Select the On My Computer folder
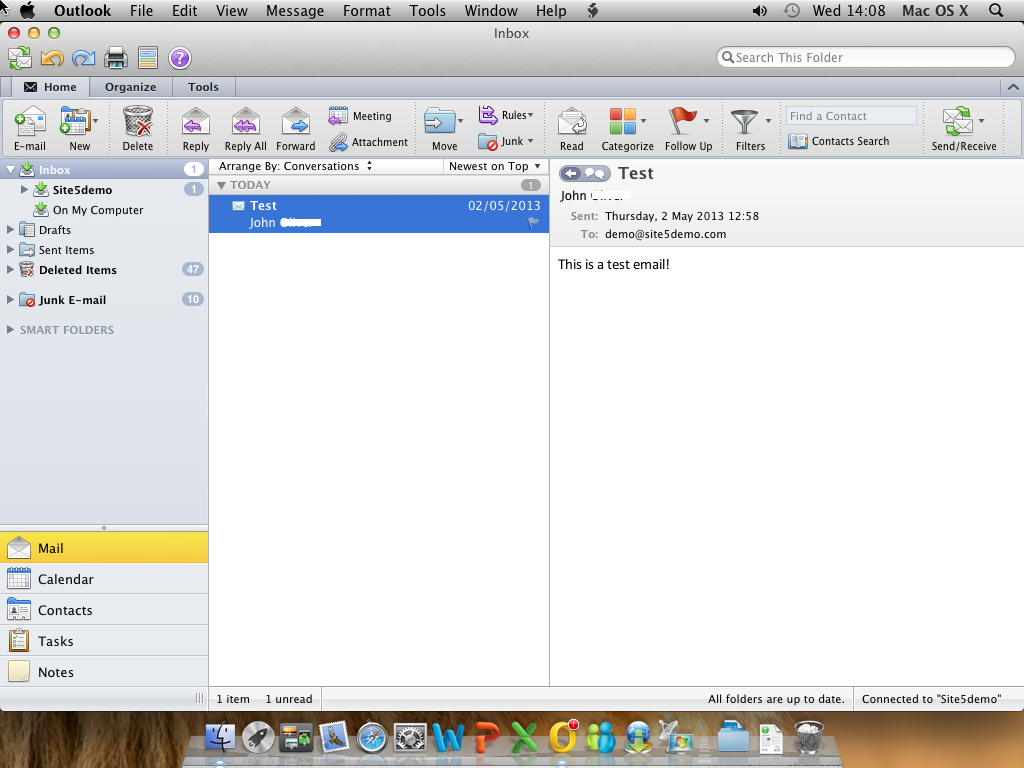 pyautogui.click(x=98, y=210)
